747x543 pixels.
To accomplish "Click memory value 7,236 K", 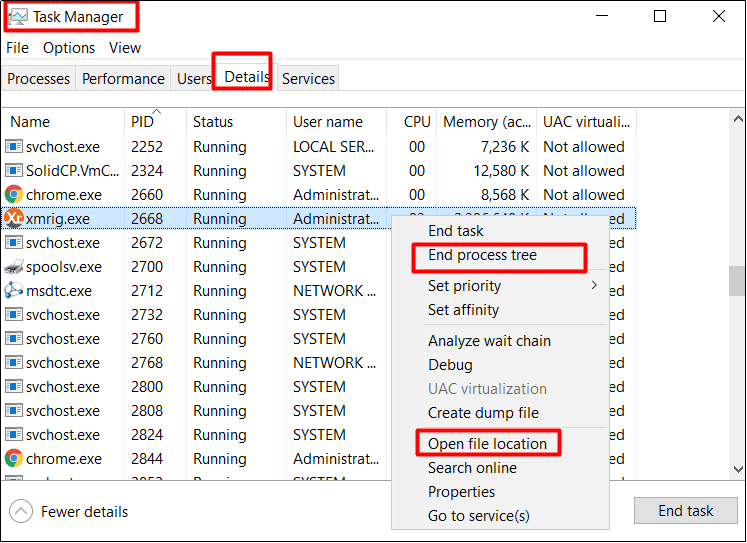I will 505,147.
